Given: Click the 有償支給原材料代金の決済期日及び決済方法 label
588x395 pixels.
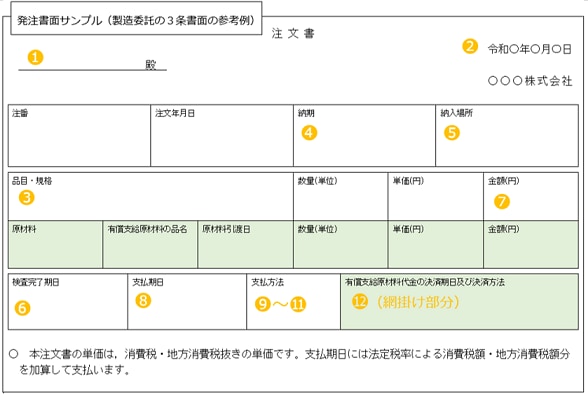Looking at the screenshot, I should [x=425, y=282].
